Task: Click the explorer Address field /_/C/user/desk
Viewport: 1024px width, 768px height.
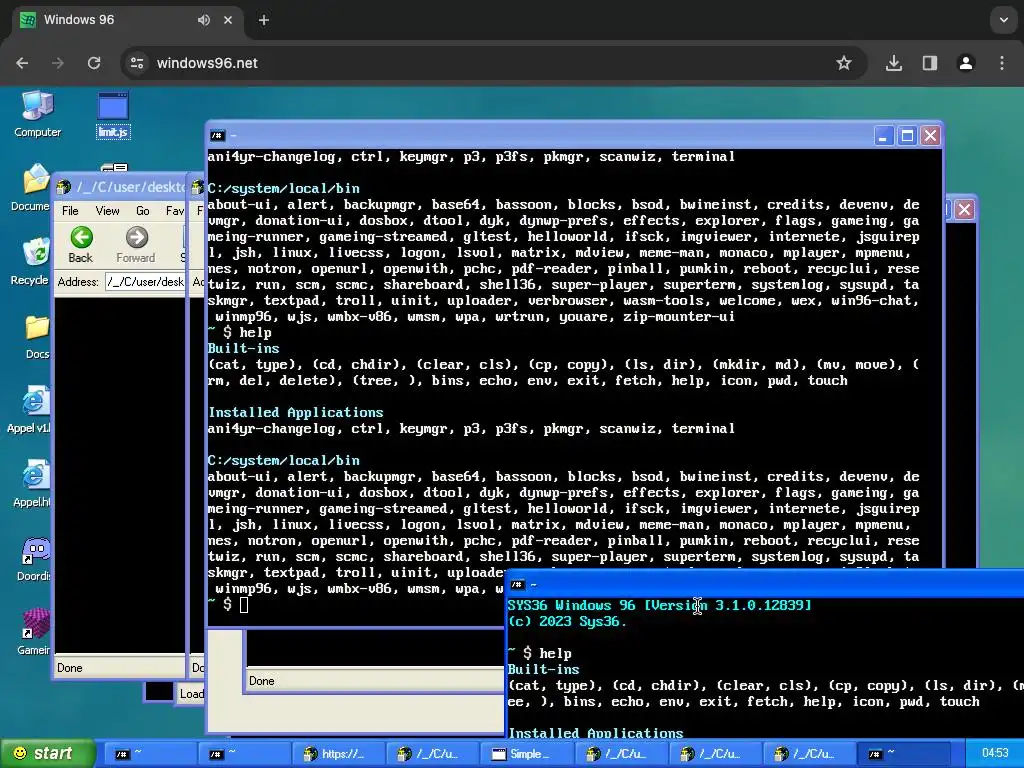Action: [x=145, y=282]
